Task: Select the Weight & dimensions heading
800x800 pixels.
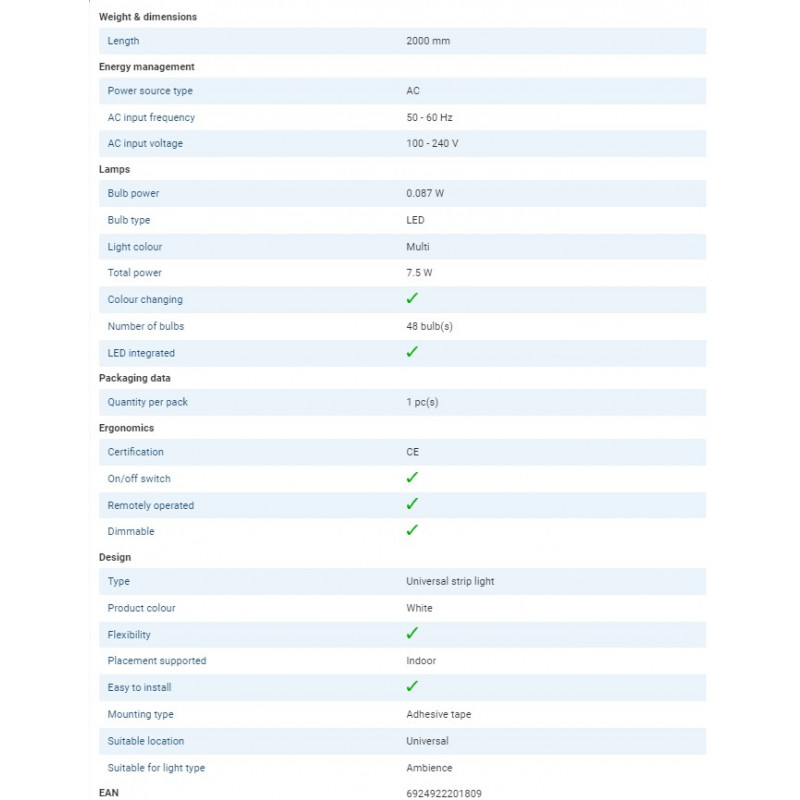Action: tap(148, 17)
